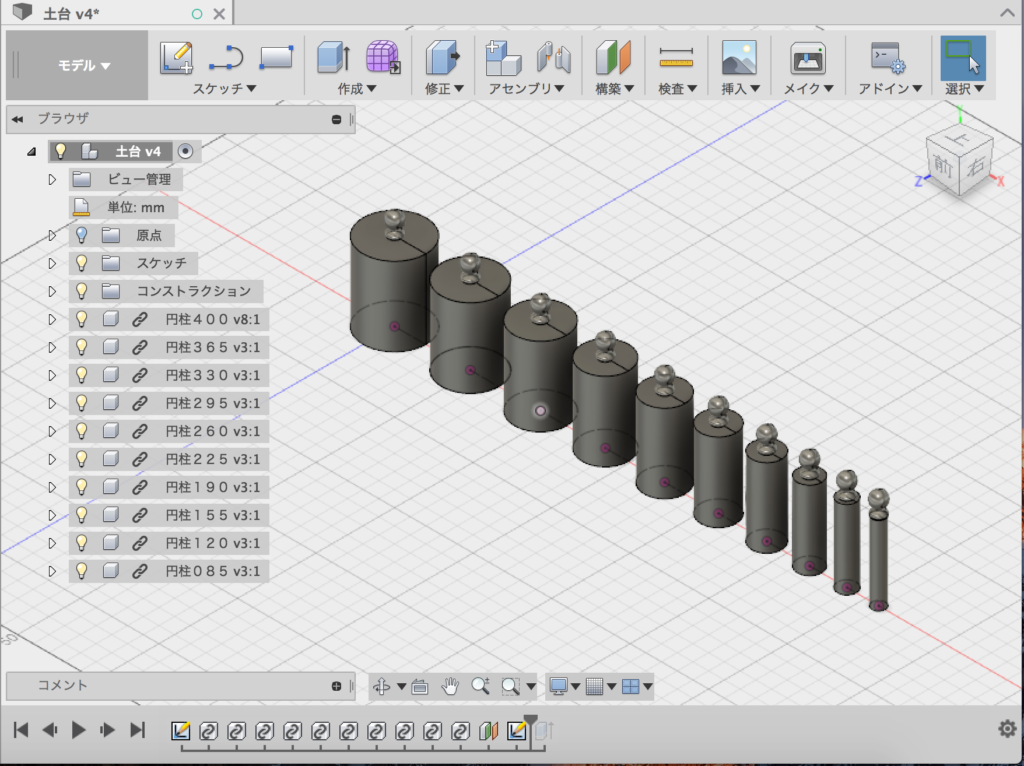Click the Press Pull modify icon

[x=443, y=57]
